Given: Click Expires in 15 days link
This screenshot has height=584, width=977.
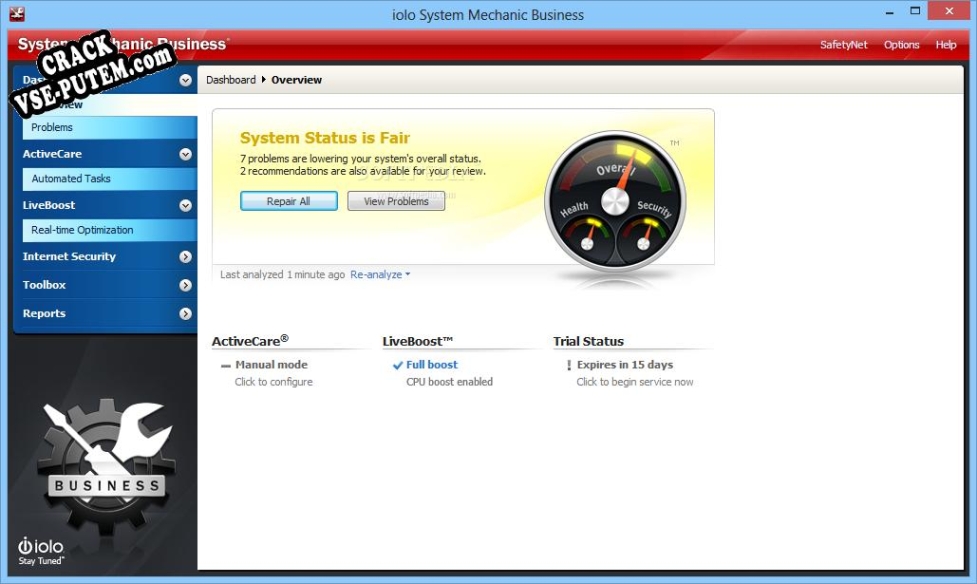Looking at the screenshot, I should (x=625, y=365).
